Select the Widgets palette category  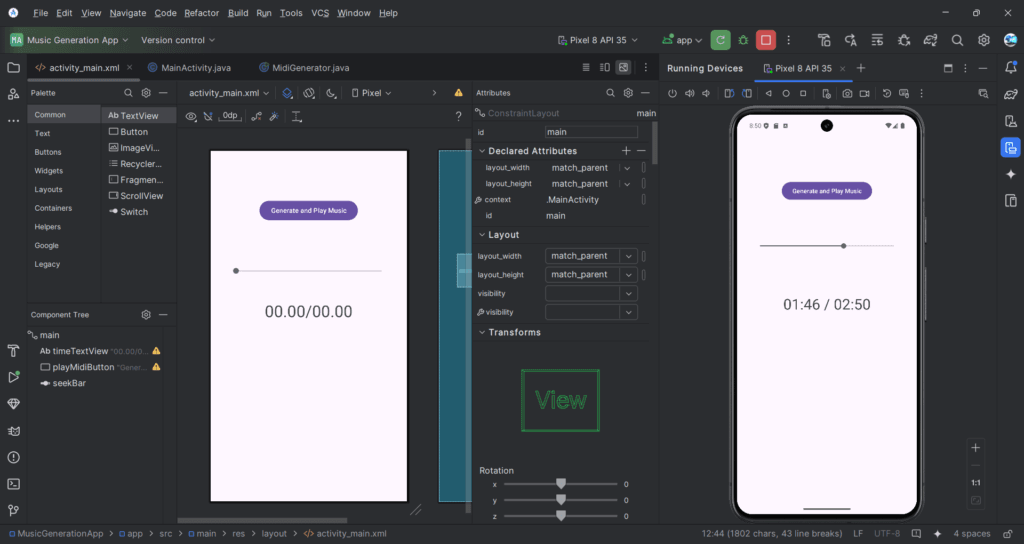[x=49, y=170]
